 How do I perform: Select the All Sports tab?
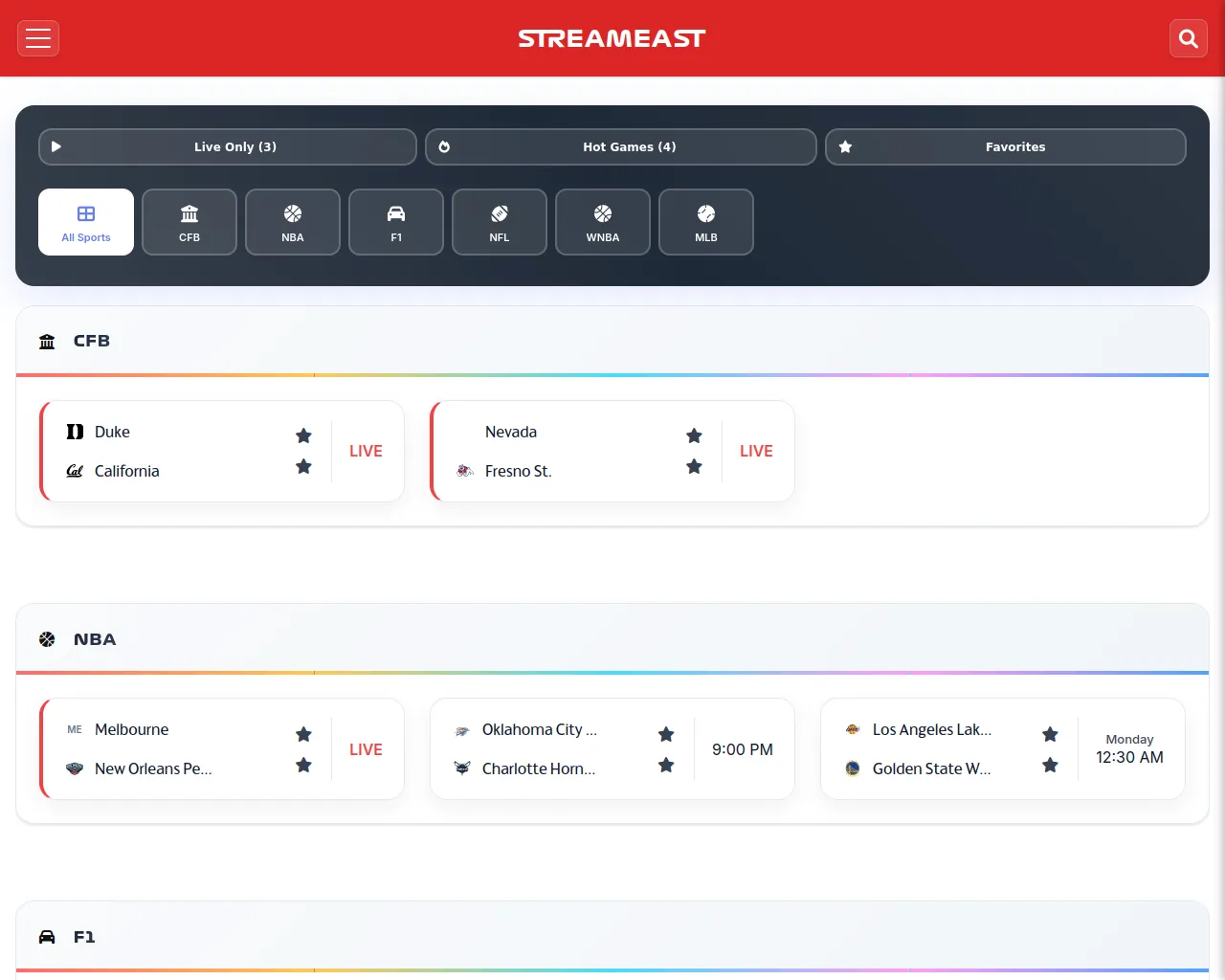coord(86,222)
